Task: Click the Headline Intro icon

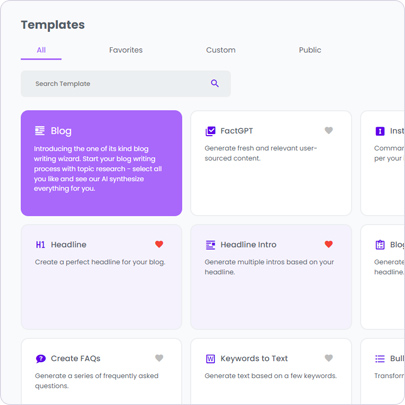Action: (x=210, y=245)
